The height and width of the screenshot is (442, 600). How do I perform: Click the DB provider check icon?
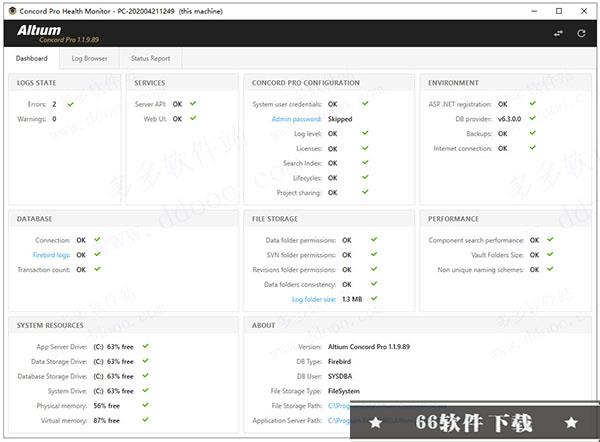[533, 118]
